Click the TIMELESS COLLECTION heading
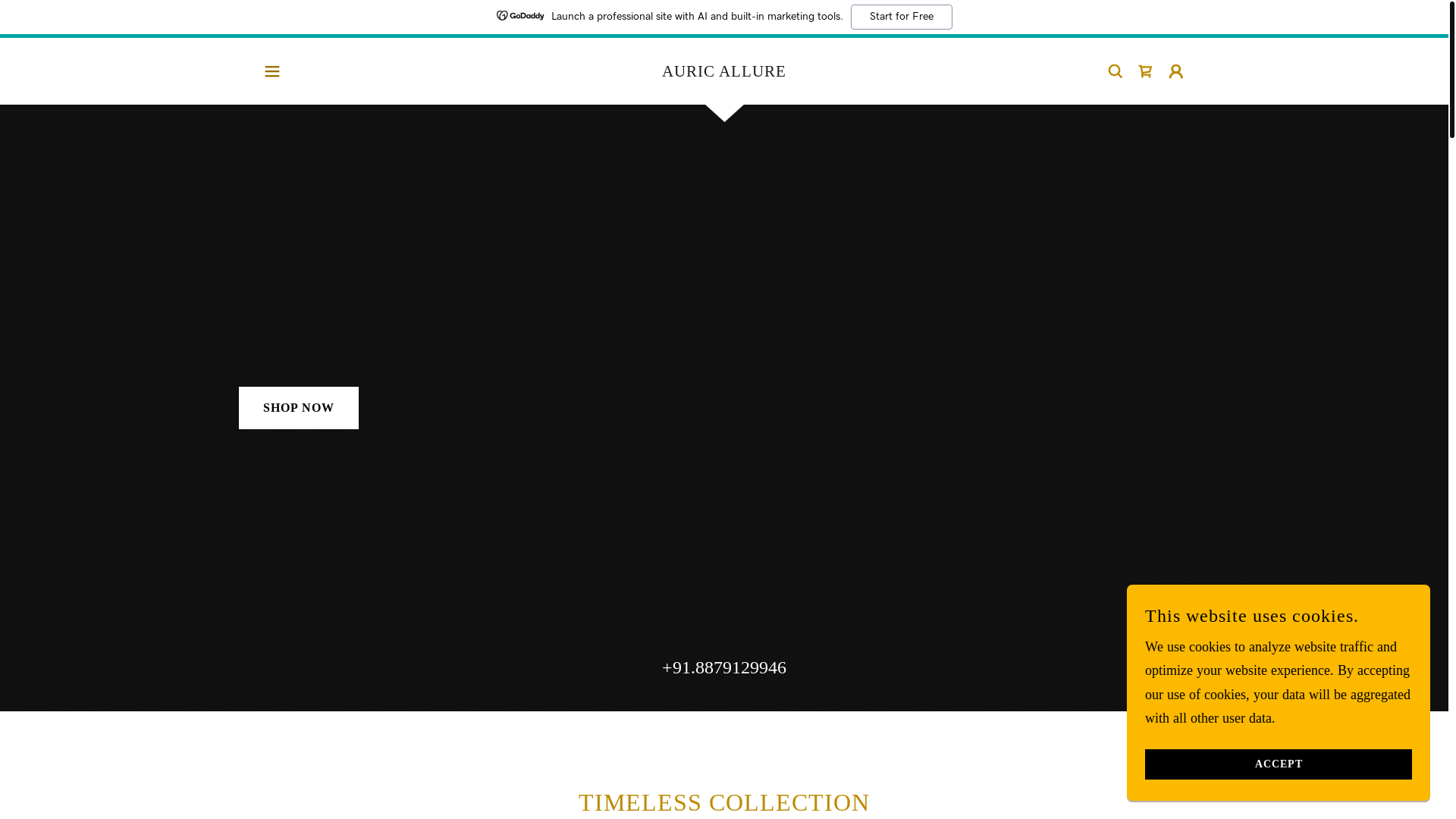The image size is (1456, 819). tap(723, 802)
